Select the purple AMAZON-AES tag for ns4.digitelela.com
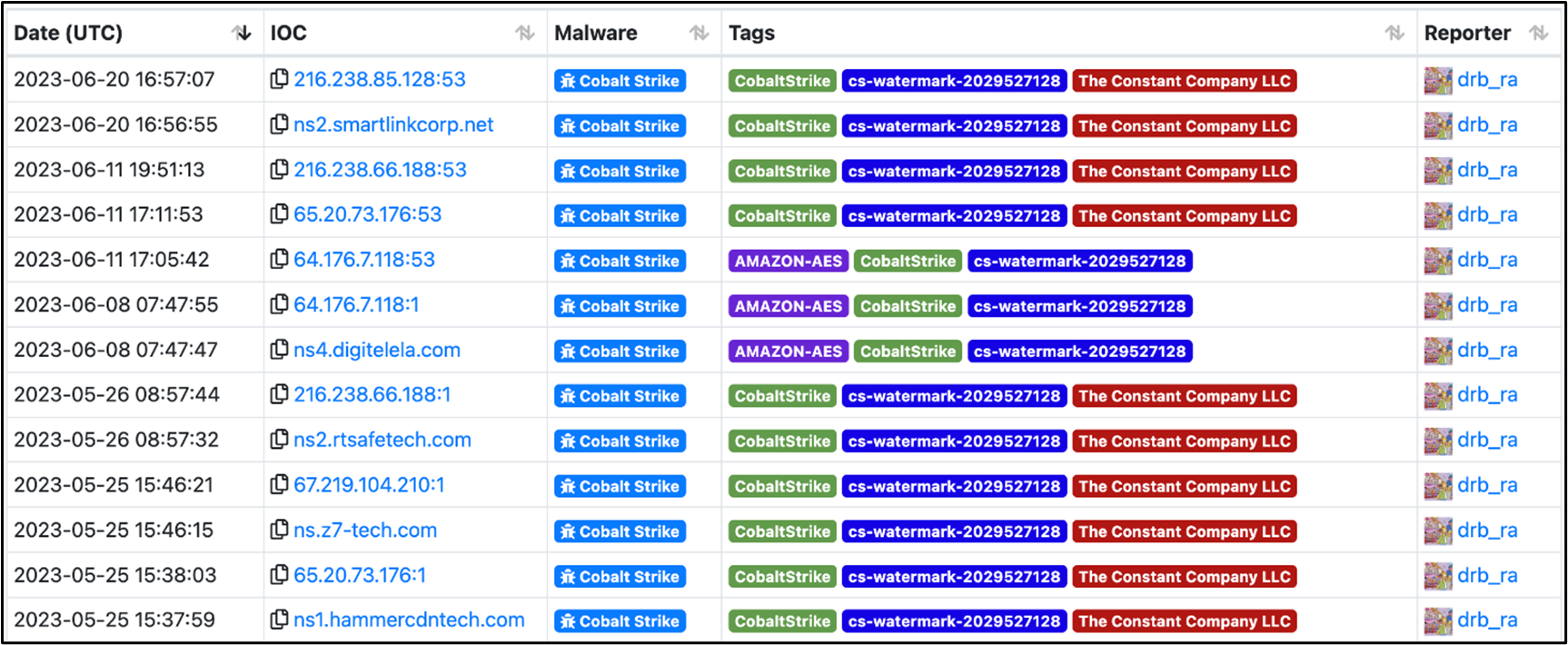1568x645 pixels. (788, 352)
